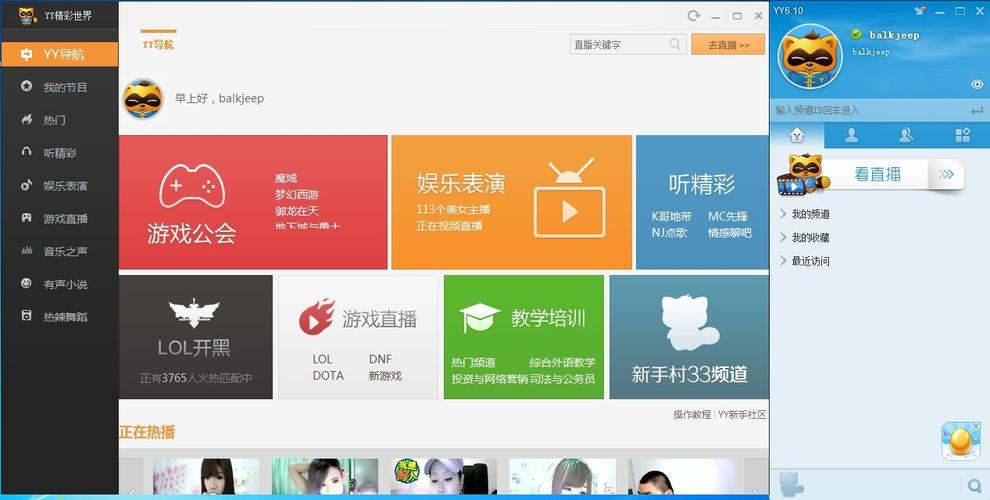Click DNF under 游戏直播 tile
Viewport: 990px width, 500px height.
coord(381,359)
